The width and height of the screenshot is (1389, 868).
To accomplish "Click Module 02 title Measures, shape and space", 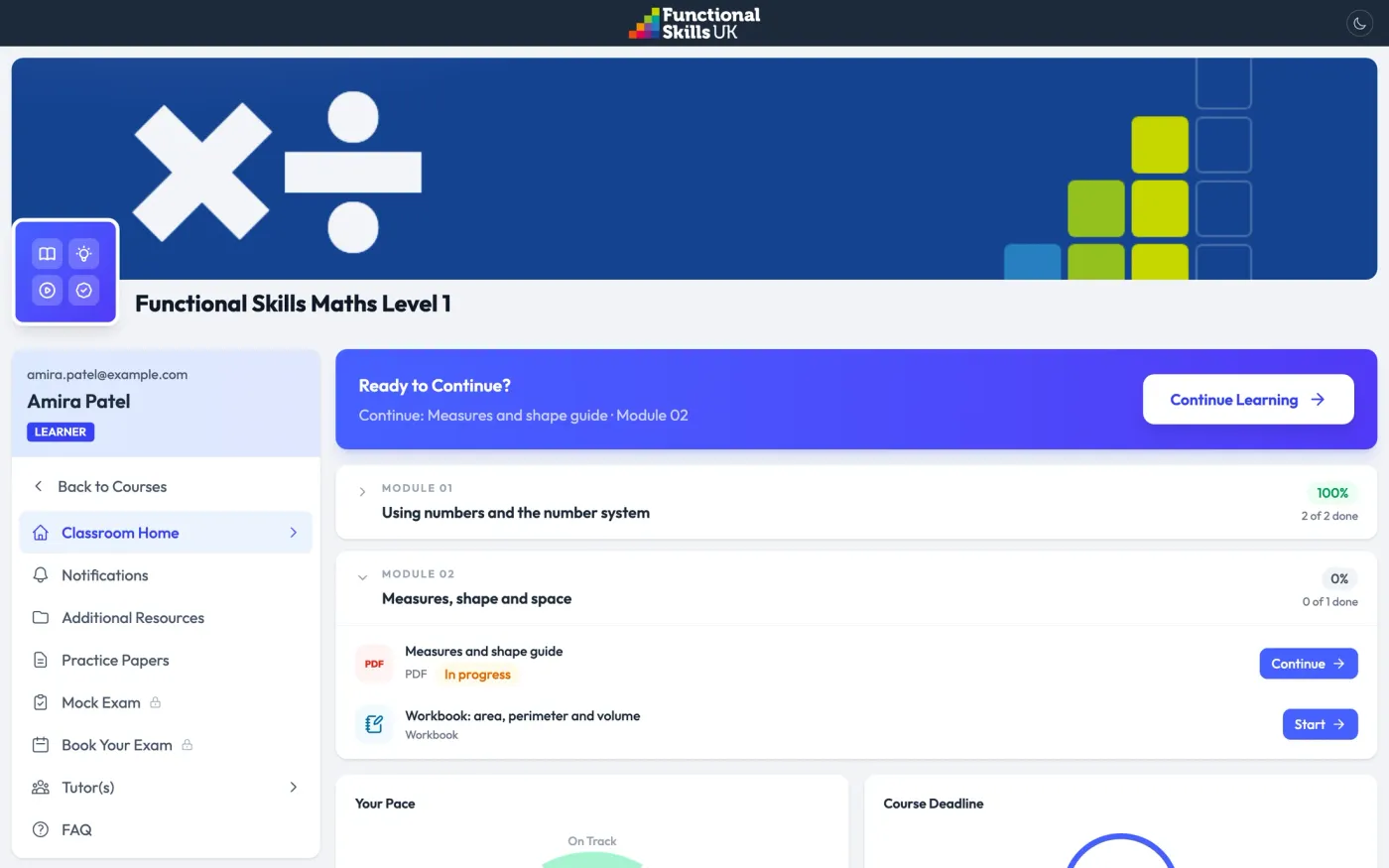I will coord(476,599).
